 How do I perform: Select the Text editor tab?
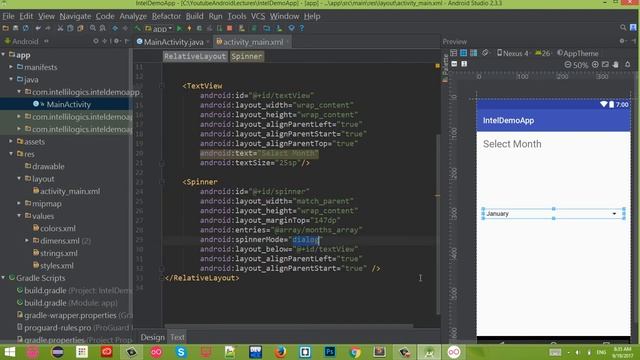(x=177, y=337)
